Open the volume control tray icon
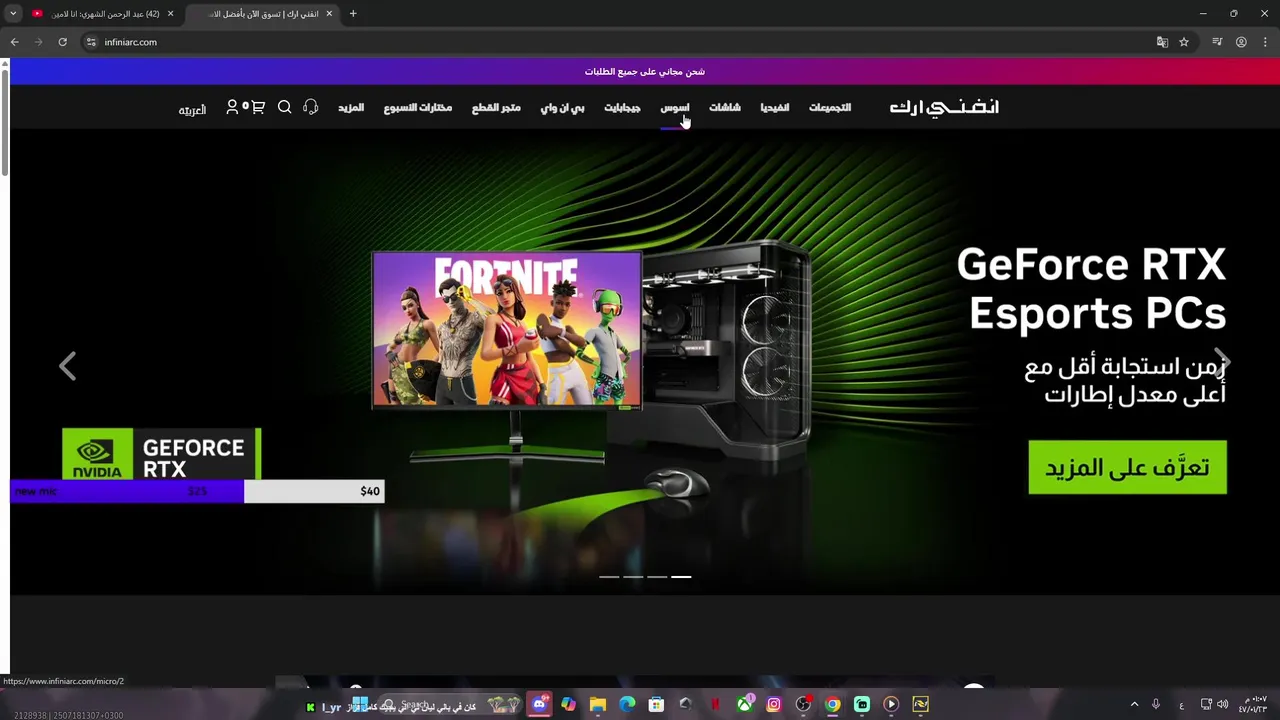The width and height of the screenshot is (1280, 720). point(1223,704)
